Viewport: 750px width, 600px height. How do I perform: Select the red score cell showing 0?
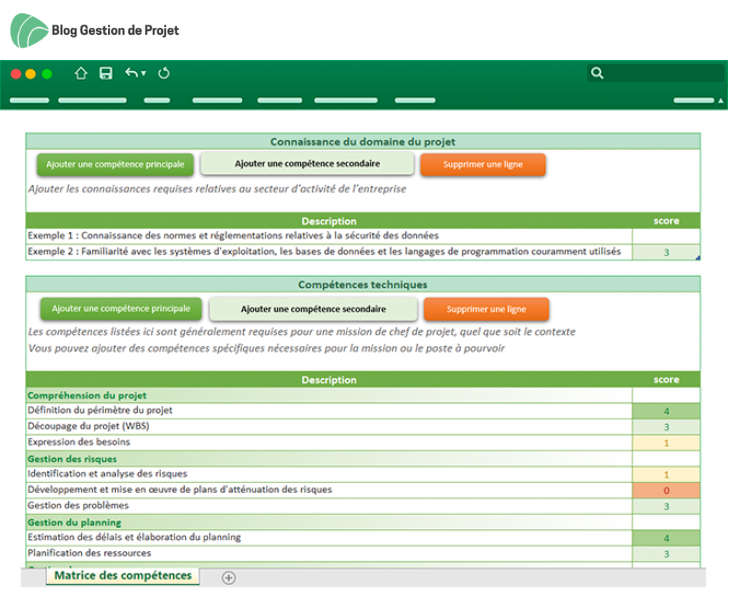[x=666, y=490]
